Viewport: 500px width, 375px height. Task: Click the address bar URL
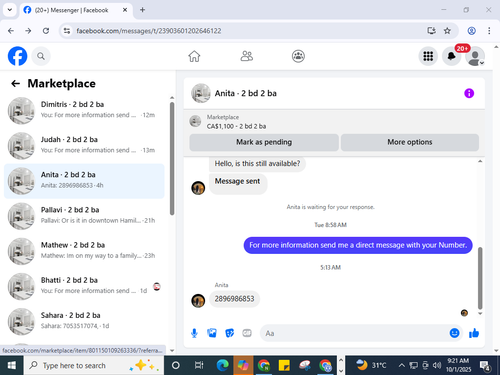pyautogui.click(x=149, y=31)
